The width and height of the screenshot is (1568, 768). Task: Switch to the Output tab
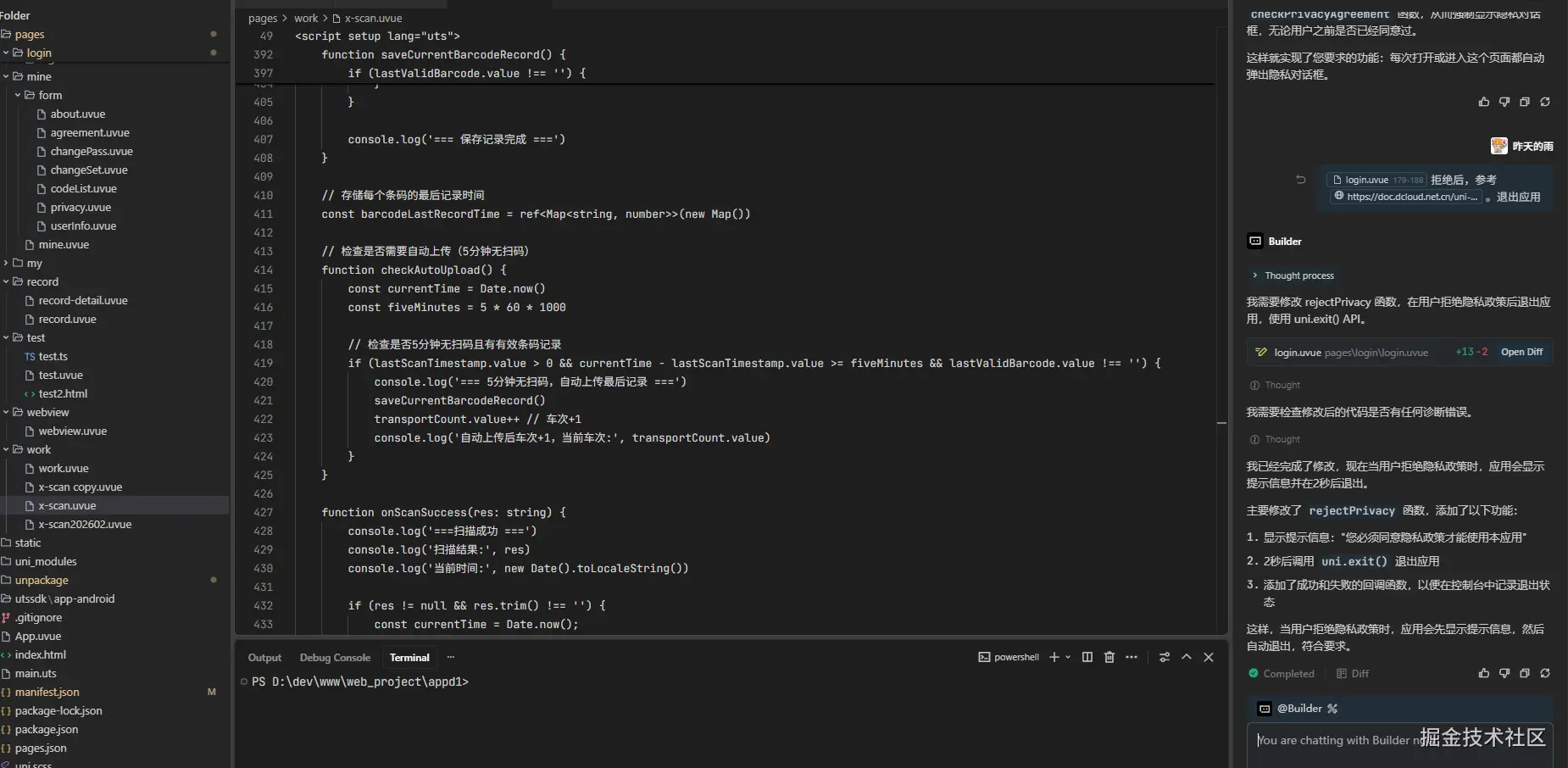[x=264, y=658]
